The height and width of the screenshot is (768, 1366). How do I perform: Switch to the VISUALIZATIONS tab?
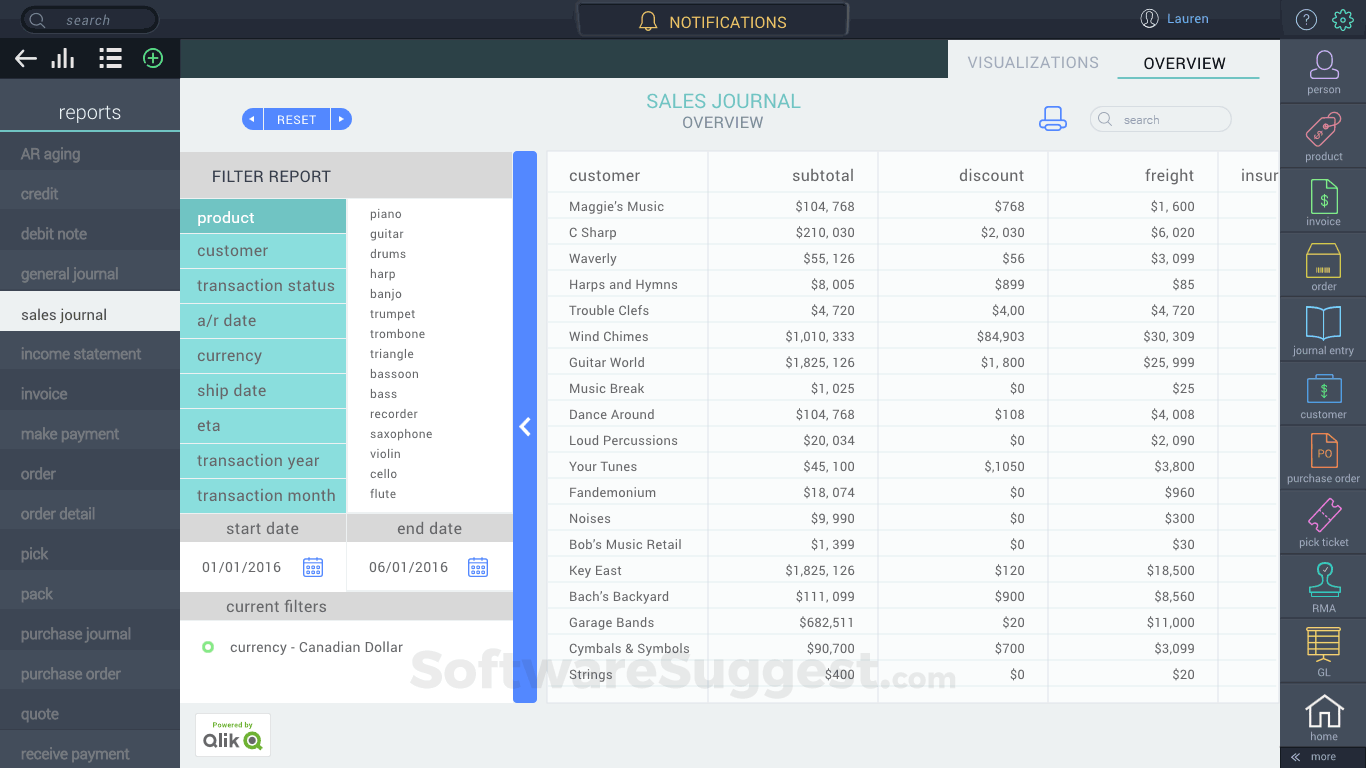1032,62
